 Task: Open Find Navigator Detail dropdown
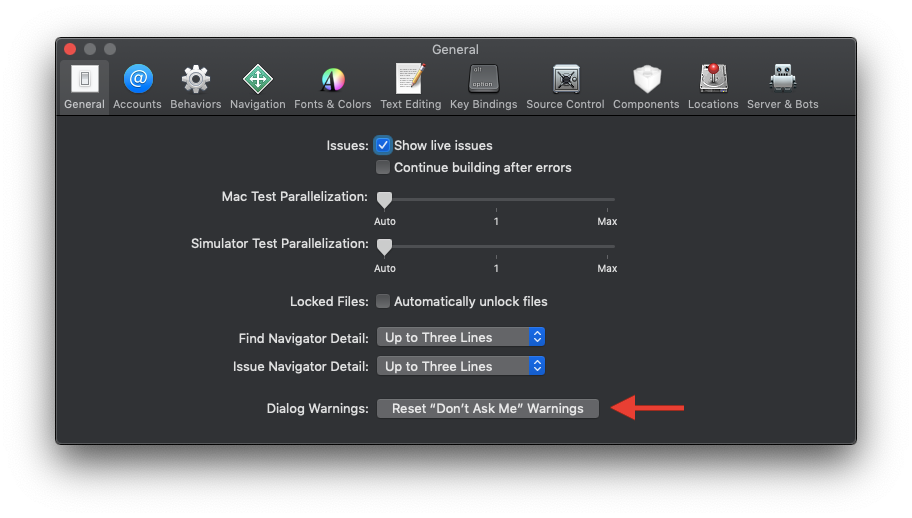(461, 337)
